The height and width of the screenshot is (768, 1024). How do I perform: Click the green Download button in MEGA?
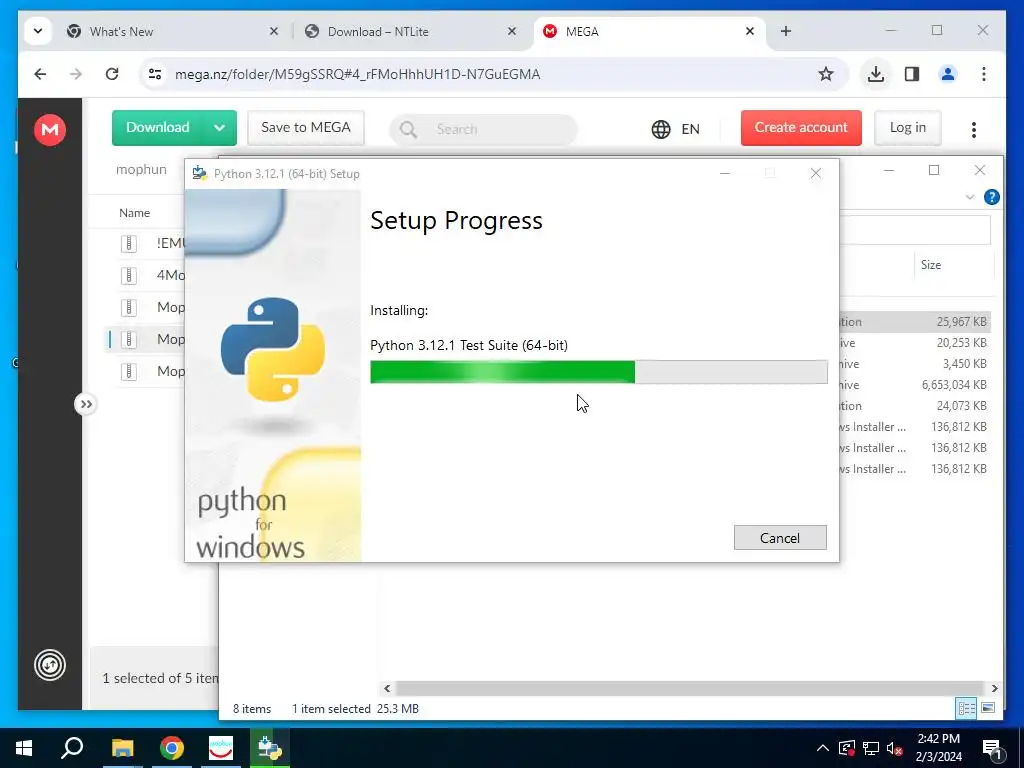pyautogui.click(x=158, y=127)
